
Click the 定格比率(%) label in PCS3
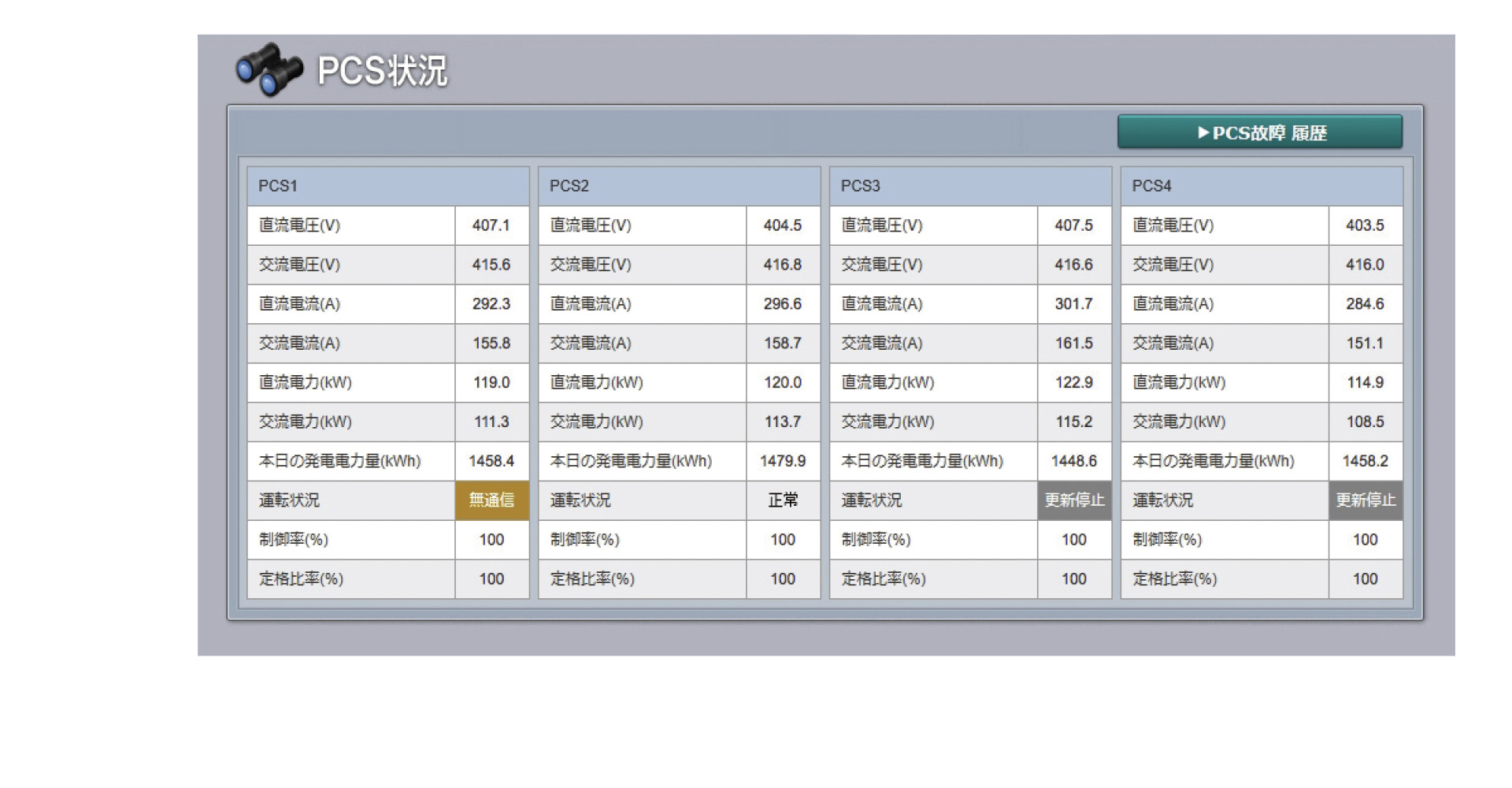[x=884, y=579]
